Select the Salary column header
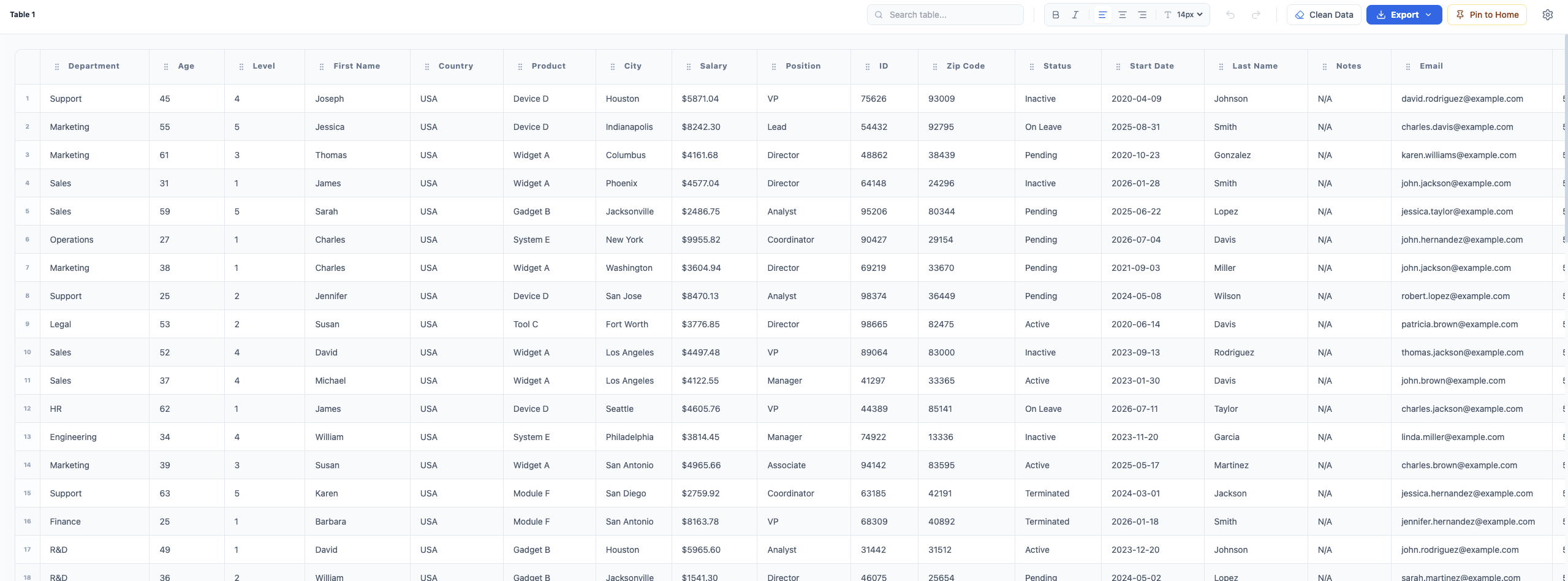 713,66
